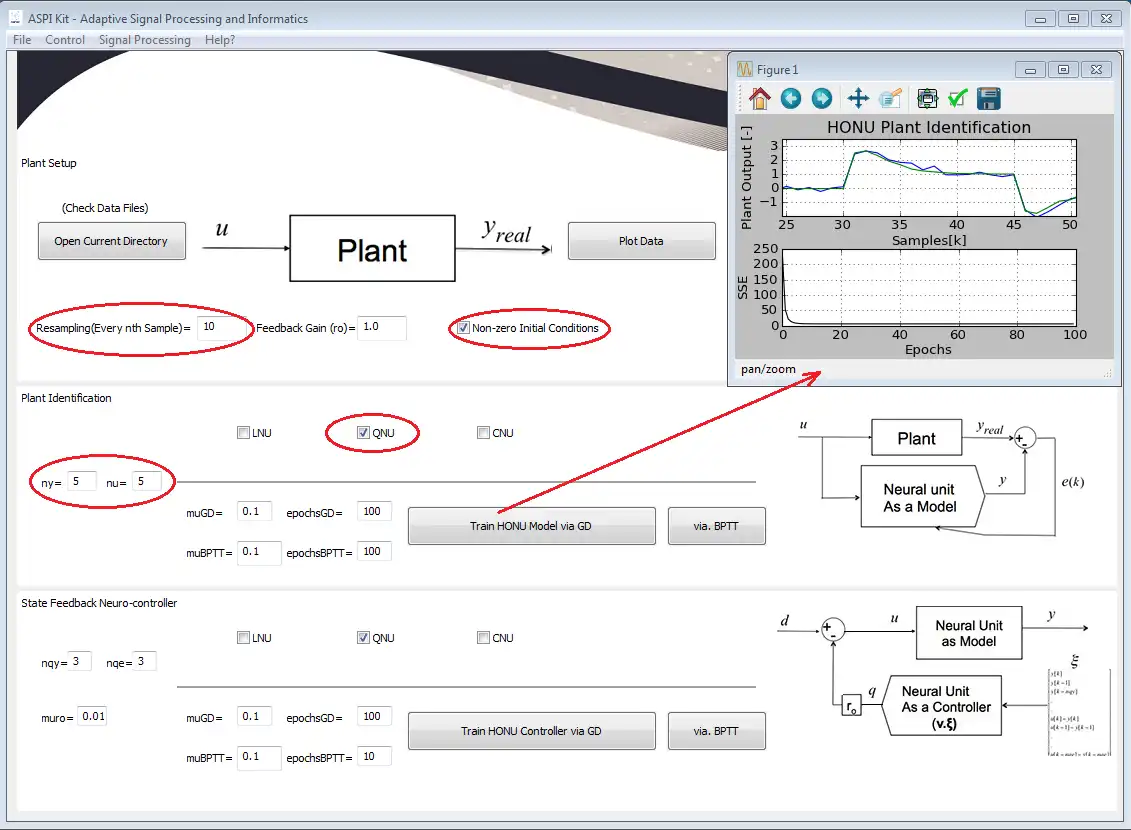Click the nqy input field
The width and height of the screenshot is (1131, 830).
point(79,661)
